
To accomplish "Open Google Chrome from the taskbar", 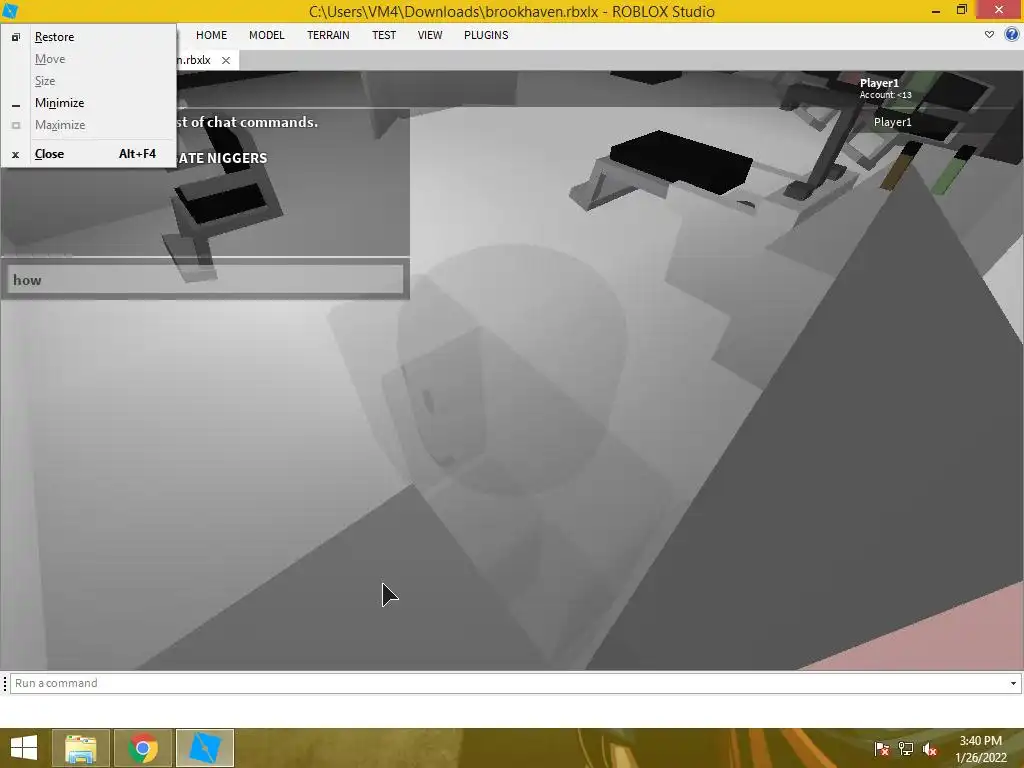I will (x=143, y=748).
